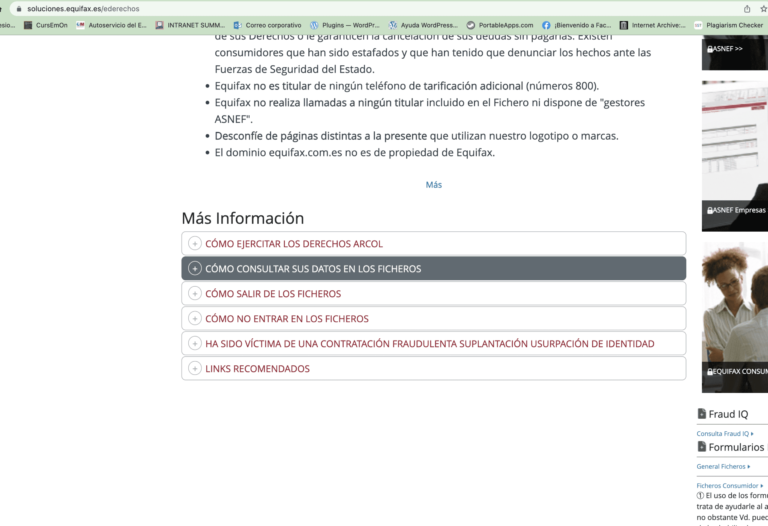Click the Más link below the list
The width and height of the screenshot is (768, 526).
[x=433, y=185]
